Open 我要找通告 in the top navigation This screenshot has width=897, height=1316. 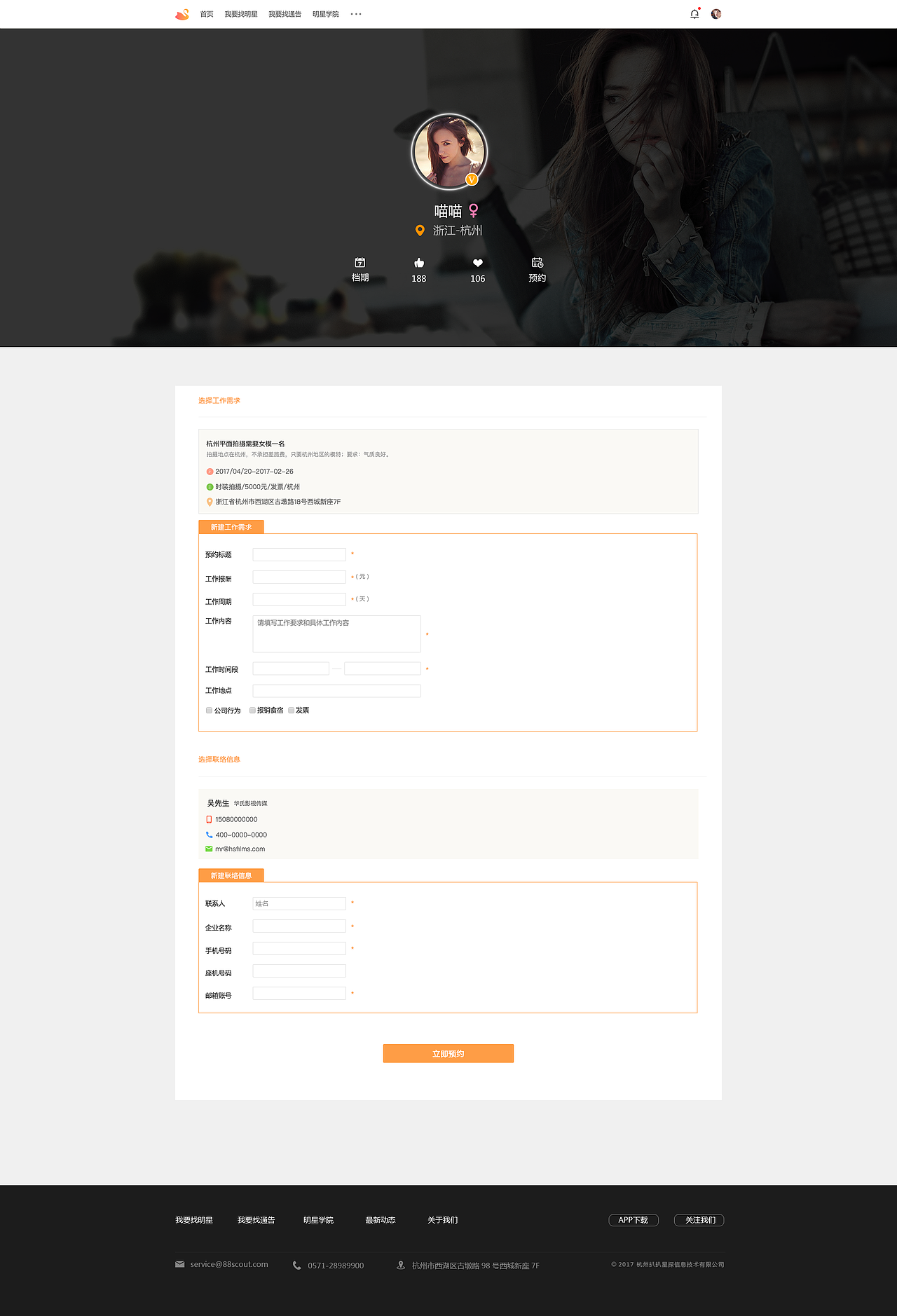[285, 14]
